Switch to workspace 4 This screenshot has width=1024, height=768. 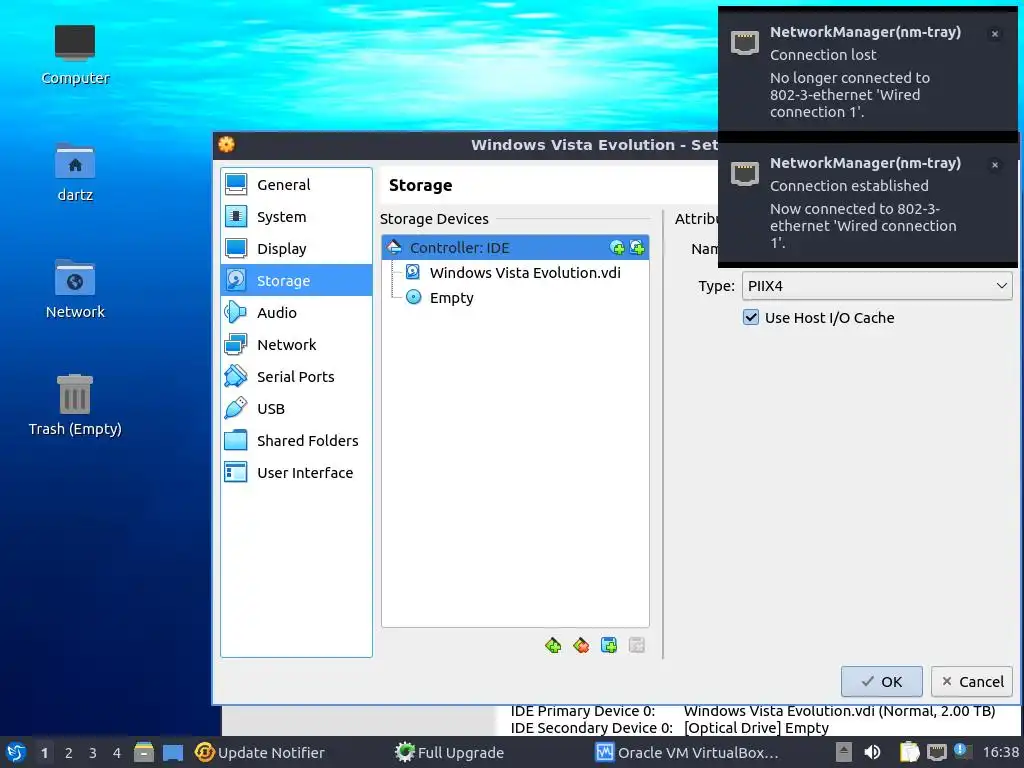pyautogui.click(x=117, y=753)
